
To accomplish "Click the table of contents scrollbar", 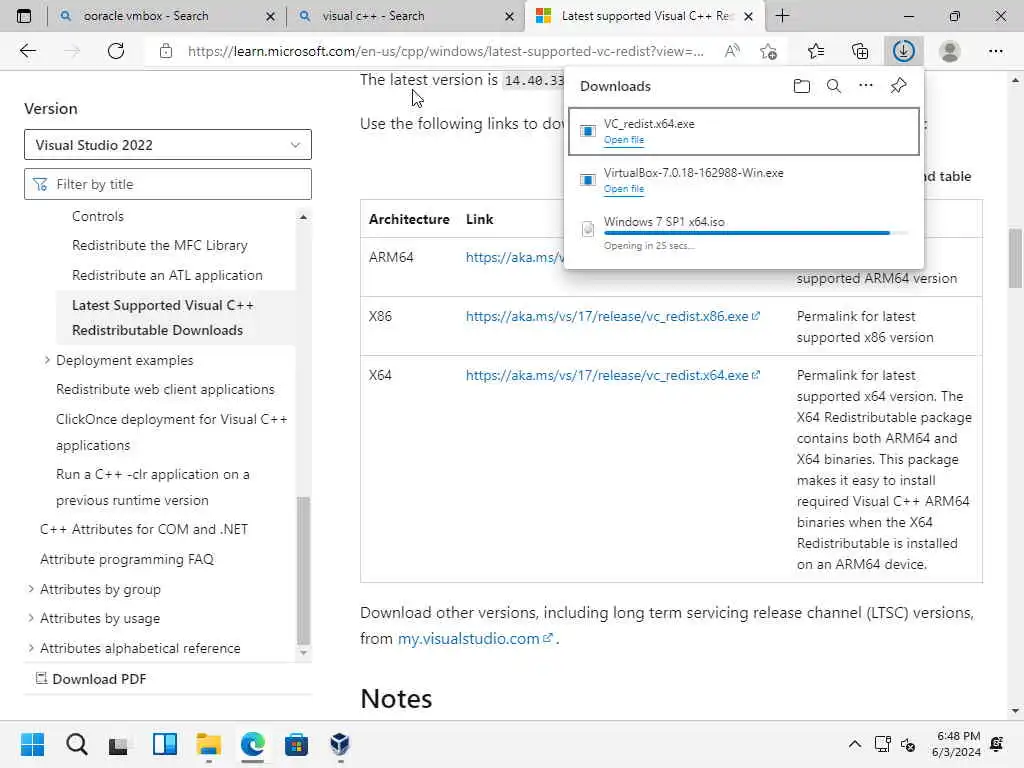I will [303, 570].
